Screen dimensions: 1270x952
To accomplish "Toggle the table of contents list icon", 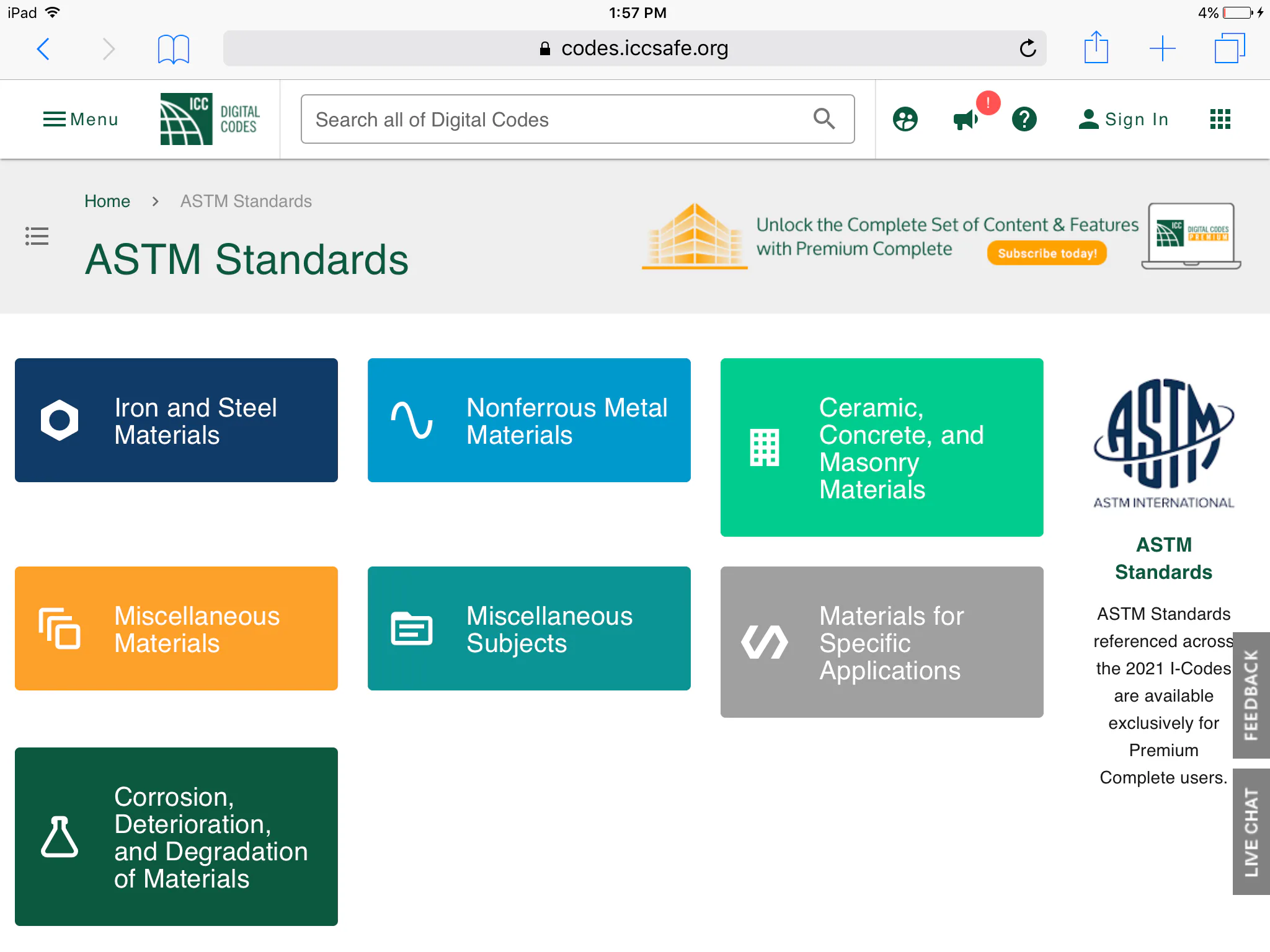I will (x=37, y=236).
